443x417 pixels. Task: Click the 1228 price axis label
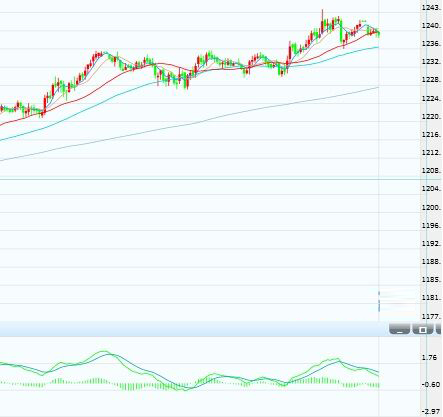[432, 80]
